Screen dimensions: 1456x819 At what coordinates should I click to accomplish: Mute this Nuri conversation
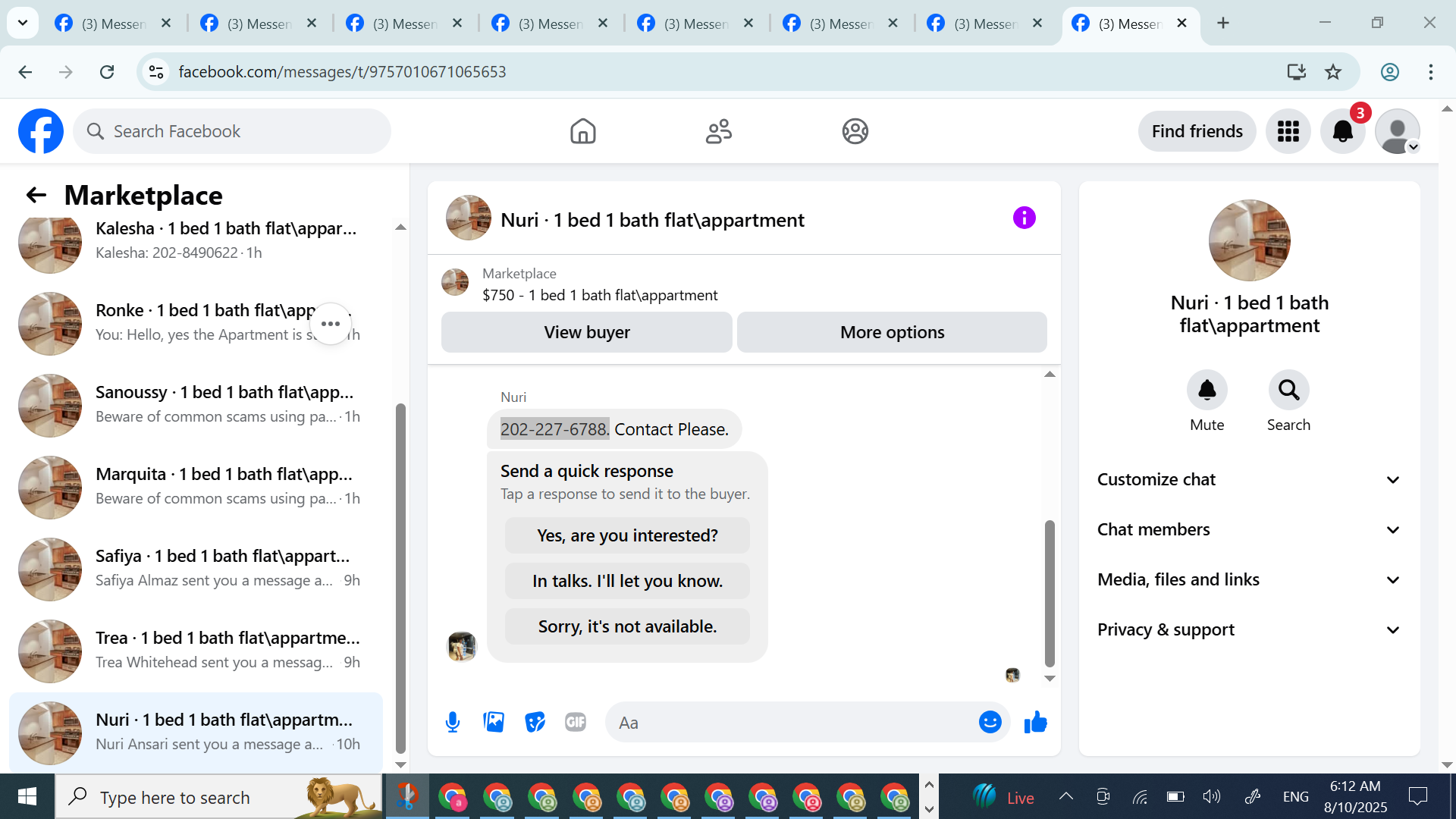[x=1207, y=391]
